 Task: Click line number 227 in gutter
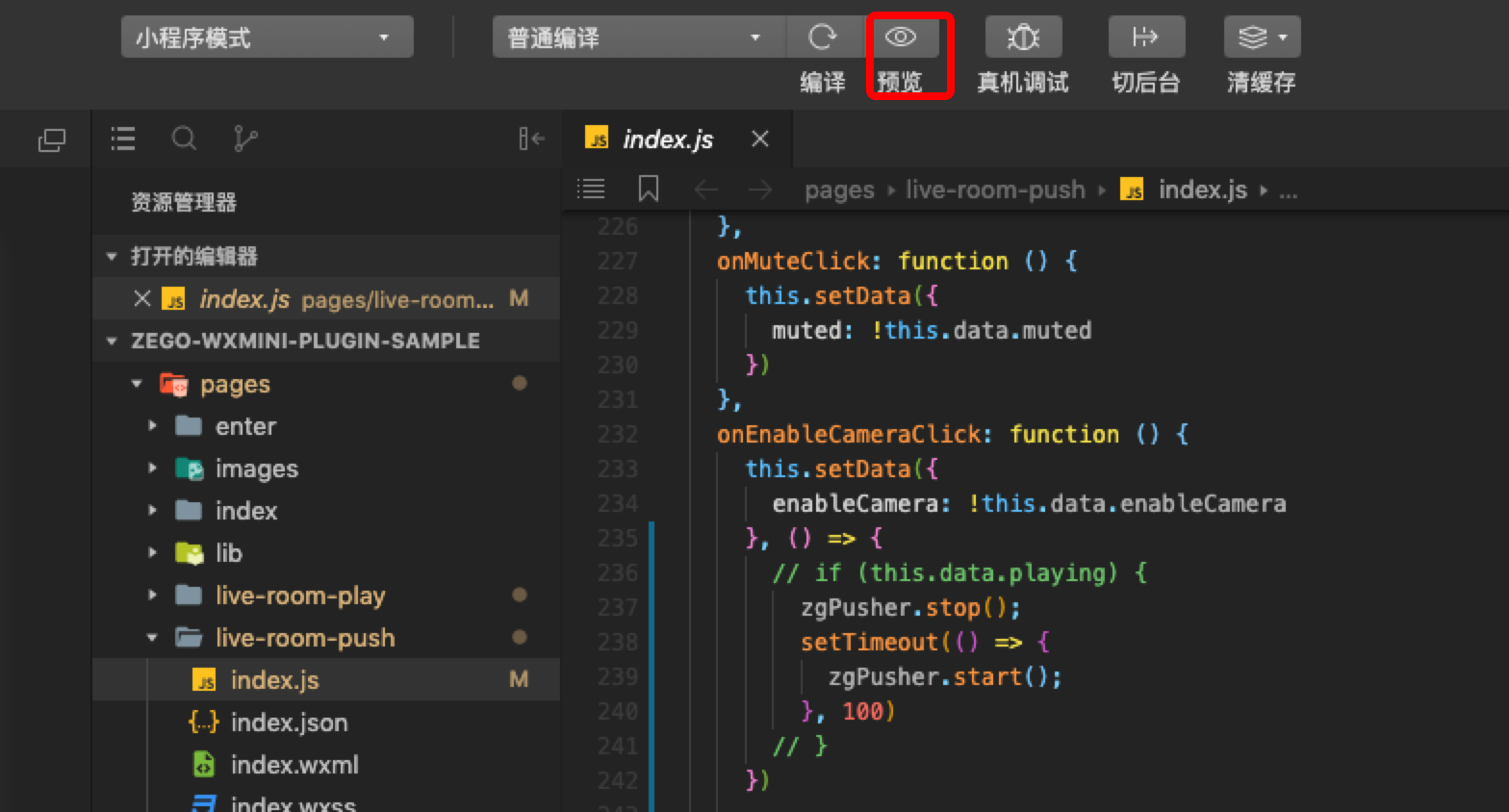coord(617,262)
